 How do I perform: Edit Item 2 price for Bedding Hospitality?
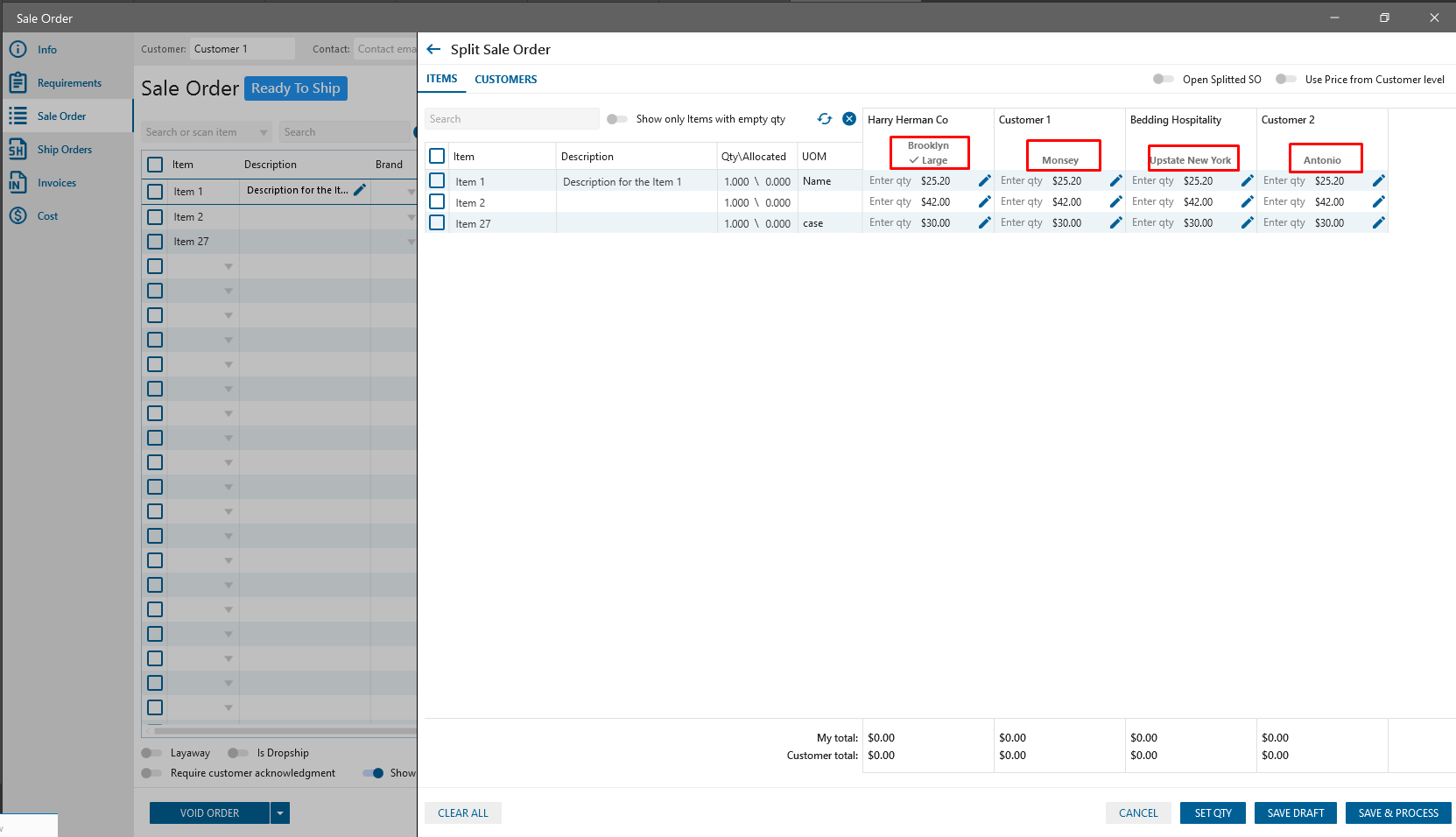[1247, 201]
